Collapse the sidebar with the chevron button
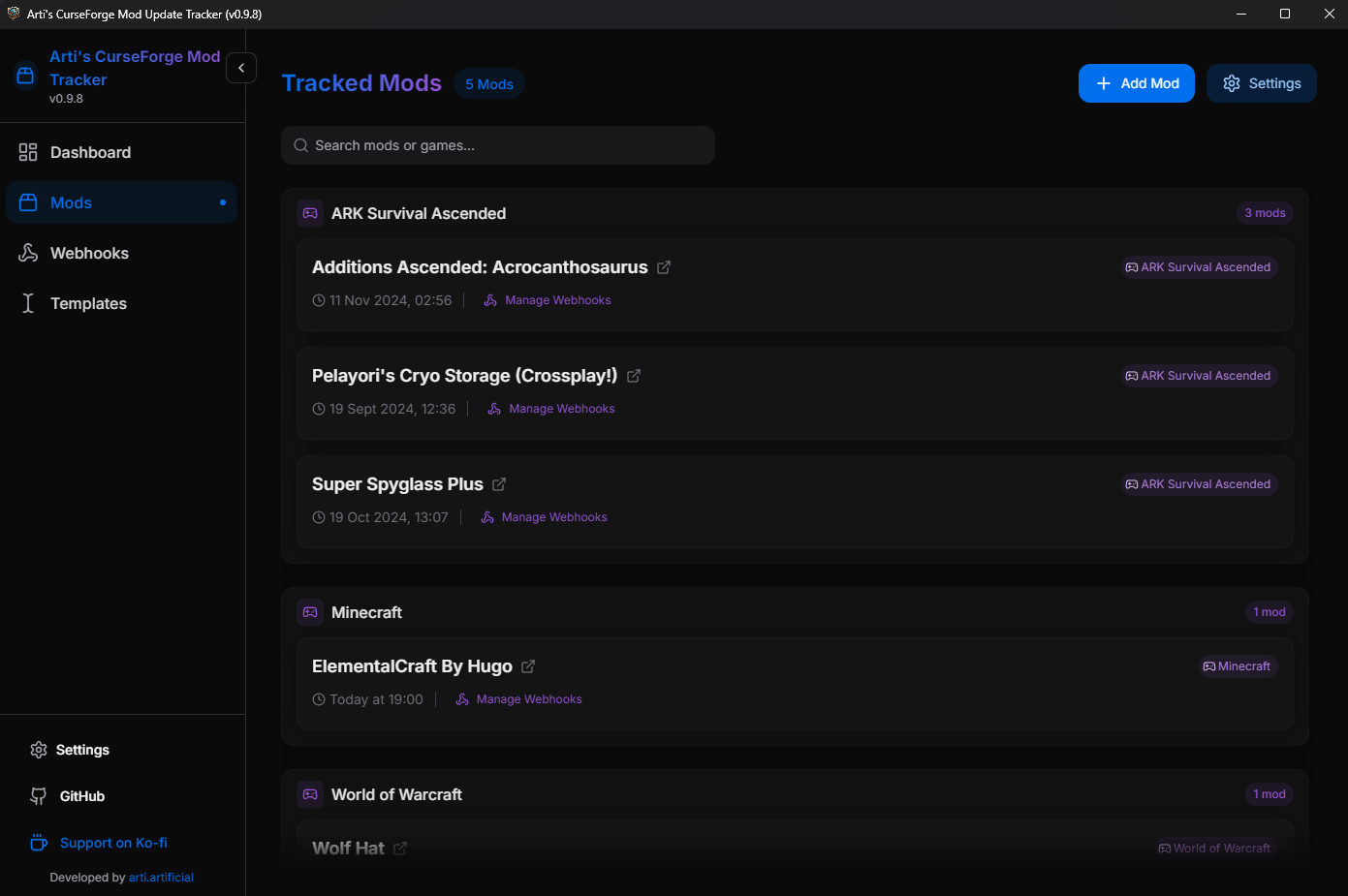Viewport: 1348px width, 896px height. tap(241, 68)
